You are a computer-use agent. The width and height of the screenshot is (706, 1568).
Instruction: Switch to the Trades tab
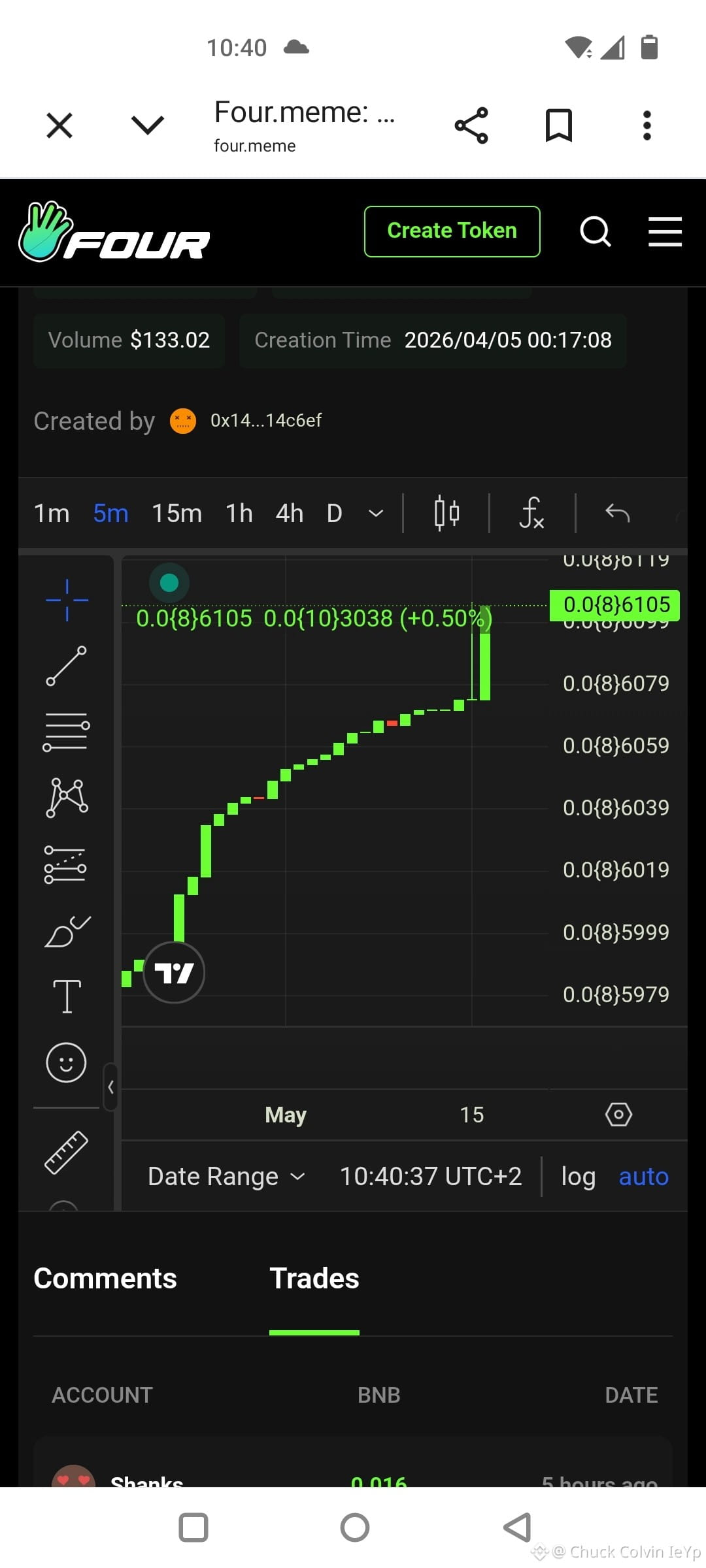point(314,1279)
